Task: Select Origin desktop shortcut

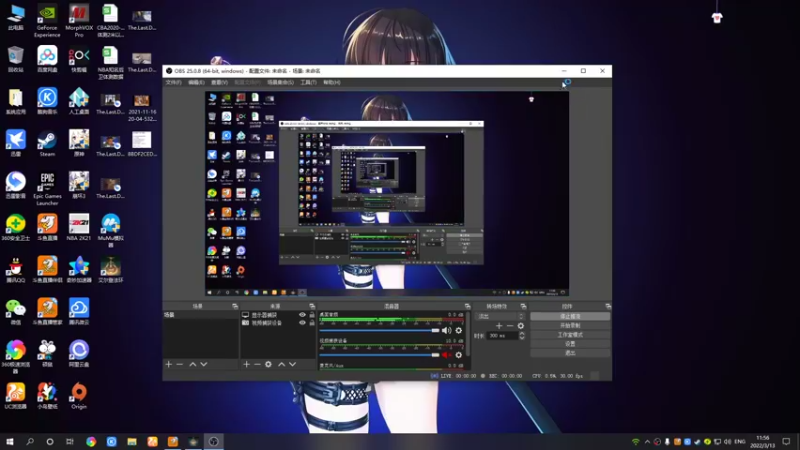Action: click(x=79, y=396)
